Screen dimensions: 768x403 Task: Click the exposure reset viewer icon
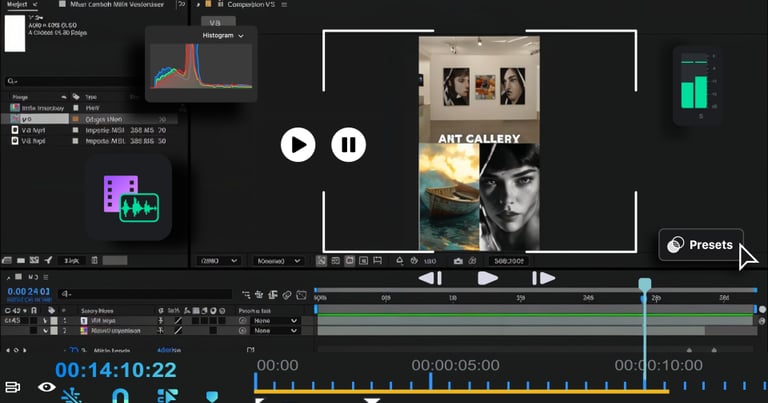(400, 261)
